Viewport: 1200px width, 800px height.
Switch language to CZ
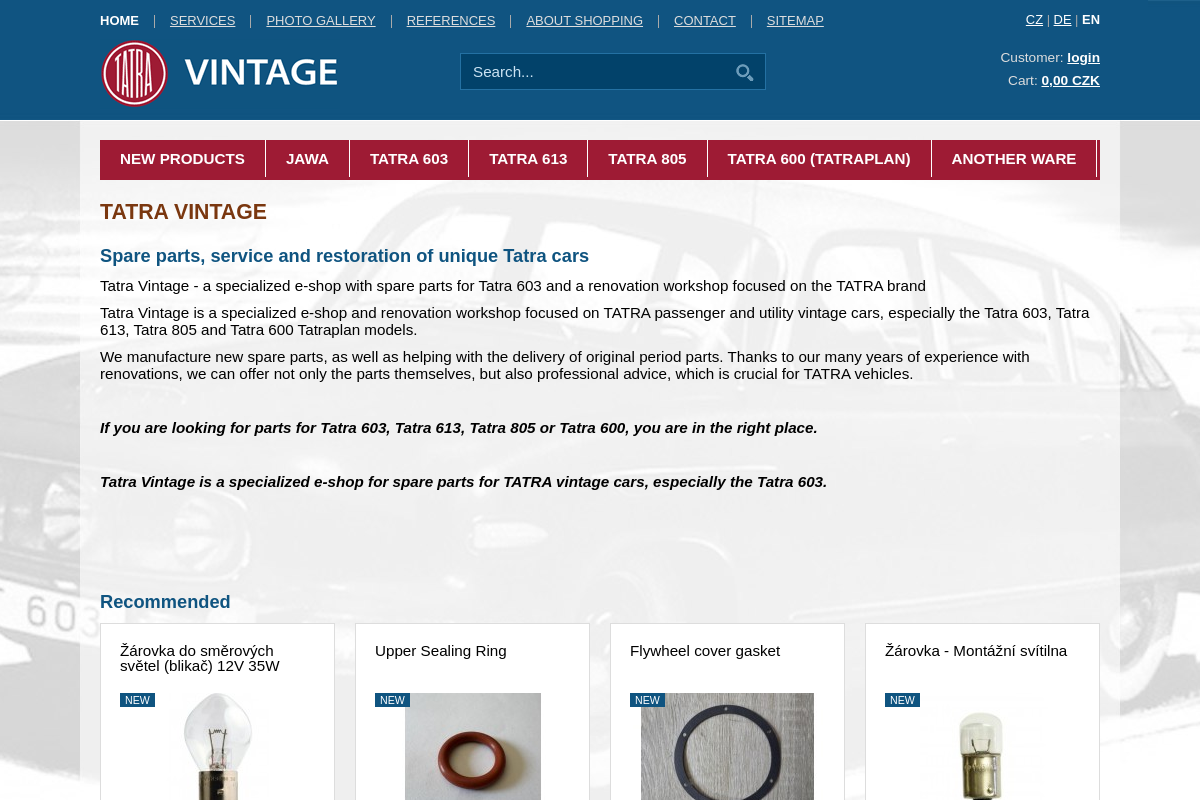pyautogui.click(x=1034, y=19)
